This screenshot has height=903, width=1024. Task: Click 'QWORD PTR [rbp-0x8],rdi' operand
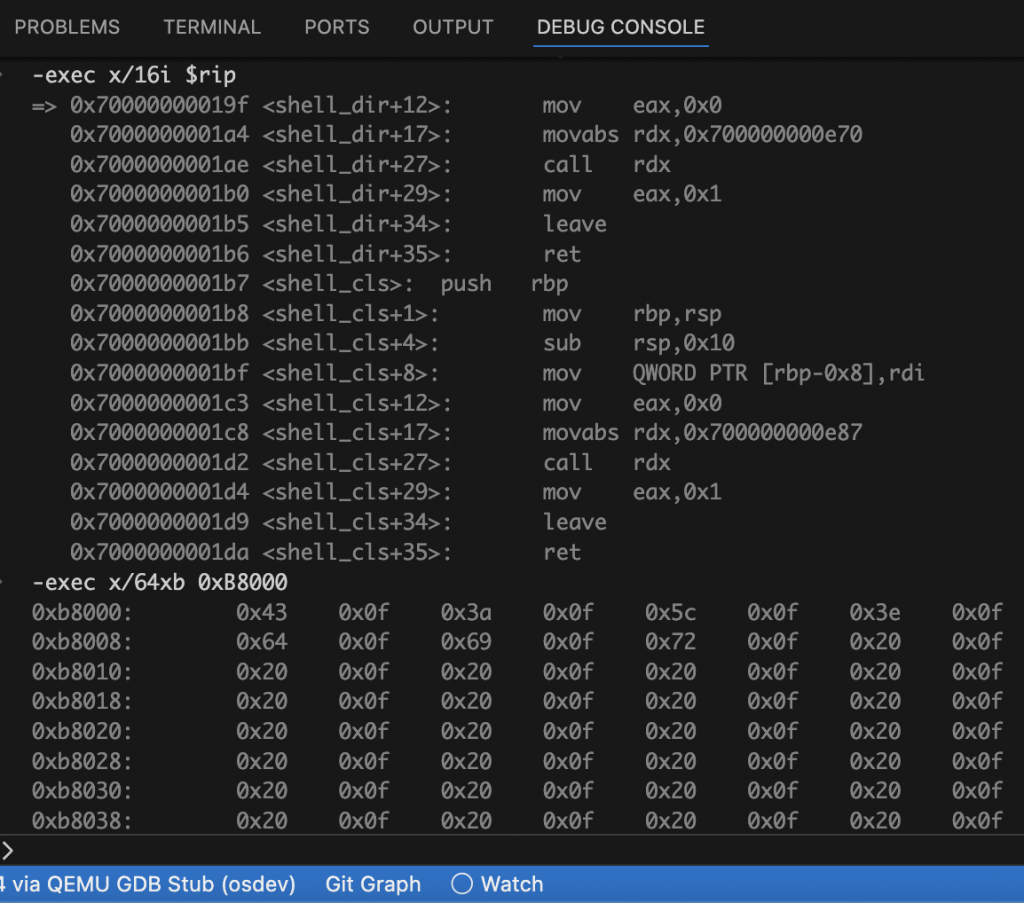pos(778,373)
